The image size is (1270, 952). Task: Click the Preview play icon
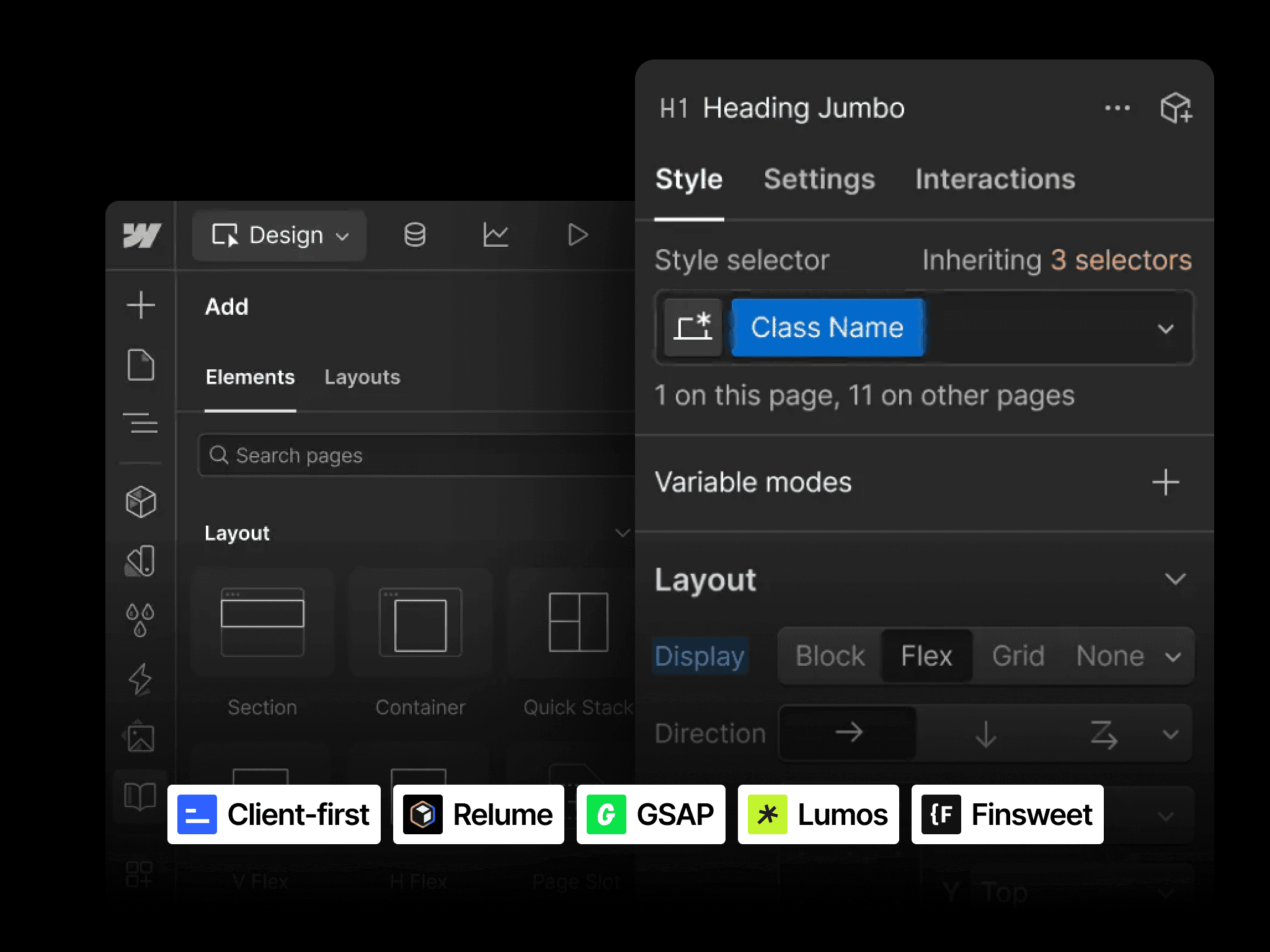click(577, 235)
